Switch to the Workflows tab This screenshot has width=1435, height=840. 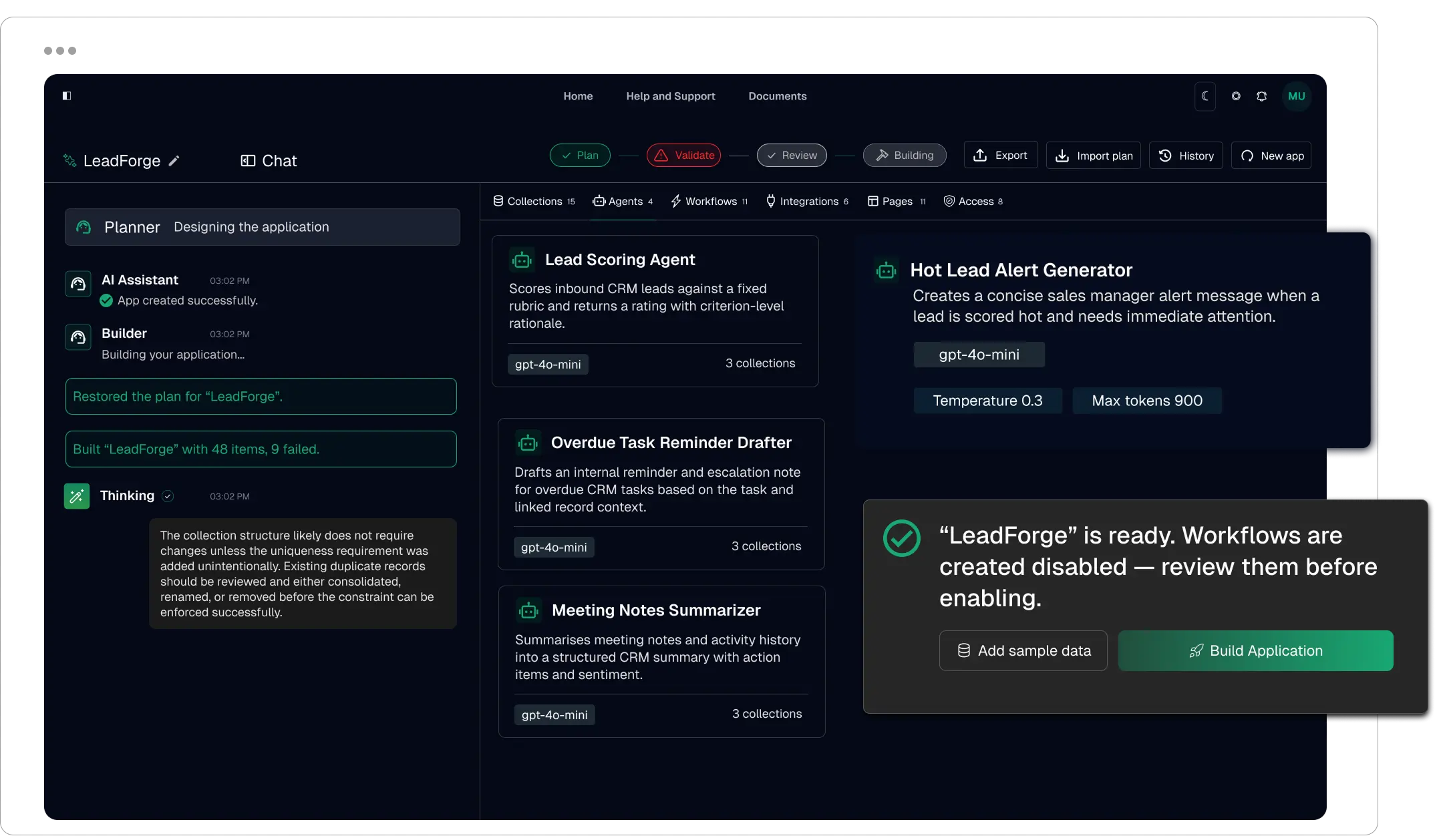(x=709, y=201)
